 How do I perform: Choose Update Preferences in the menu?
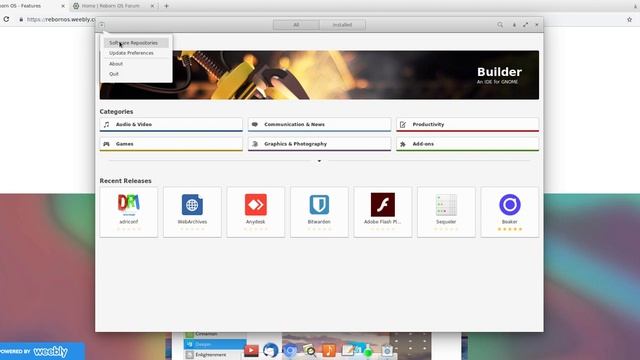(x=136, y=53)
